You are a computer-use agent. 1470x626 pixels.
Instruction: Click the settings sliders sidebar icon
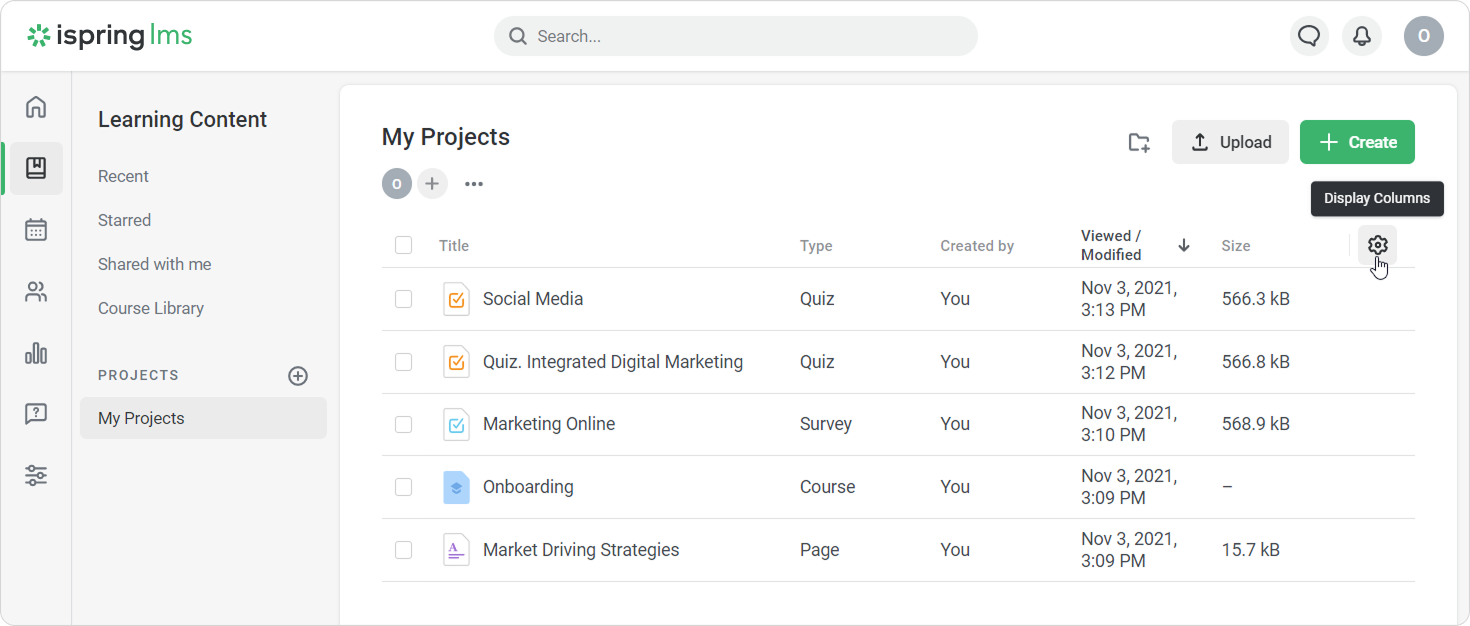(x=36, y=475)
